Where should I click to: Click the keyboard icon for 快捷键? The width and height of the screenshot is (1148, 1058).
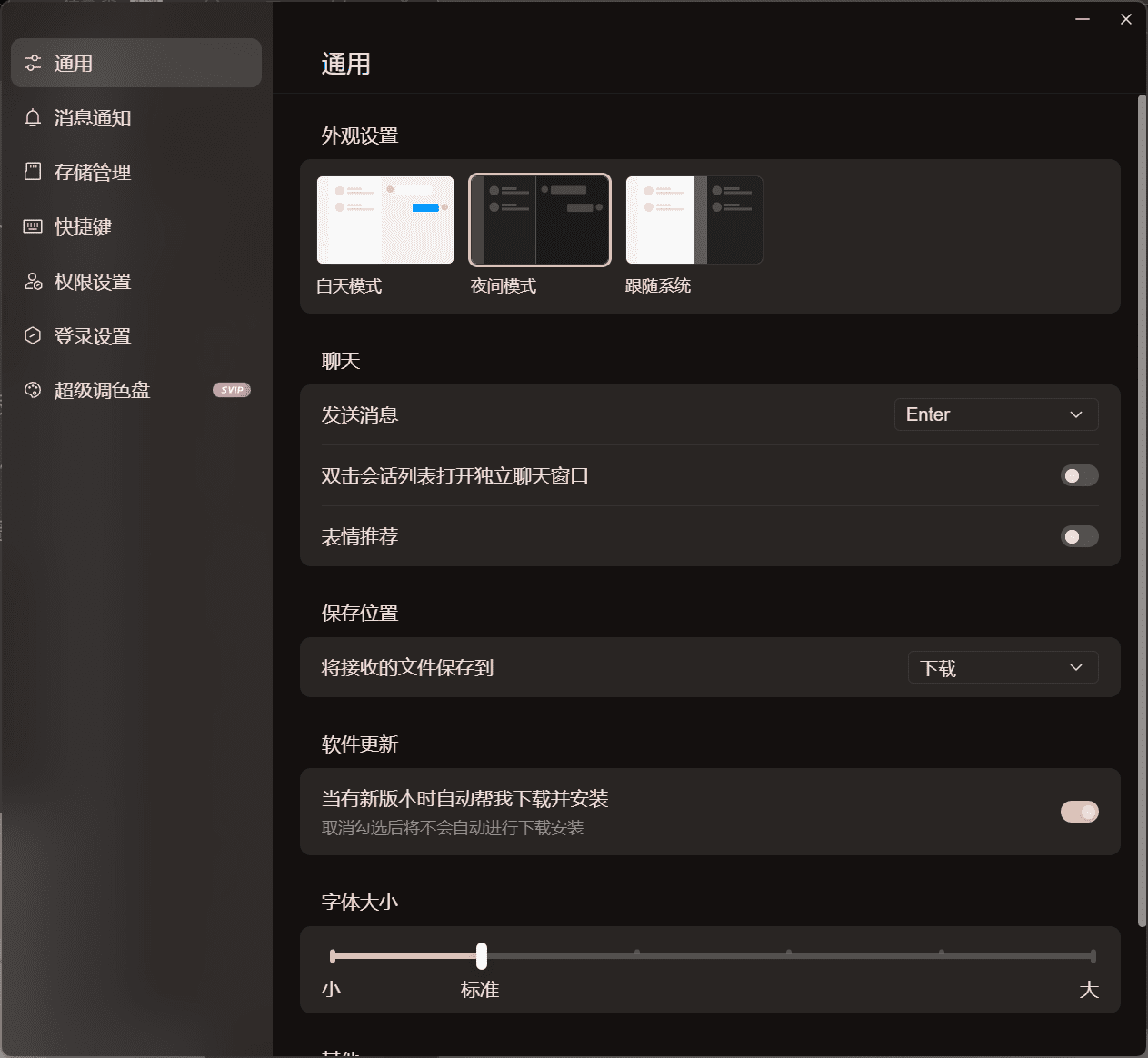[33, 226]
